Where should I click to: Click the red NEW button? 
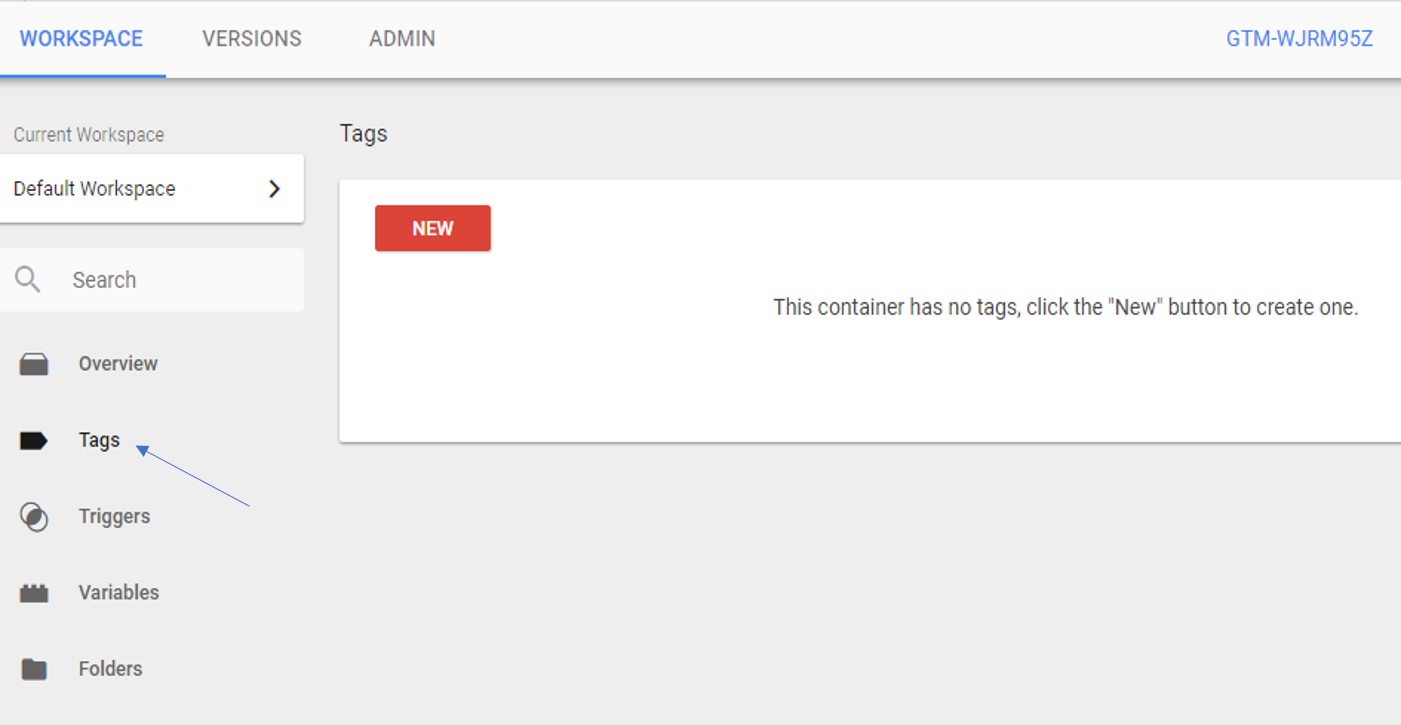433,228
